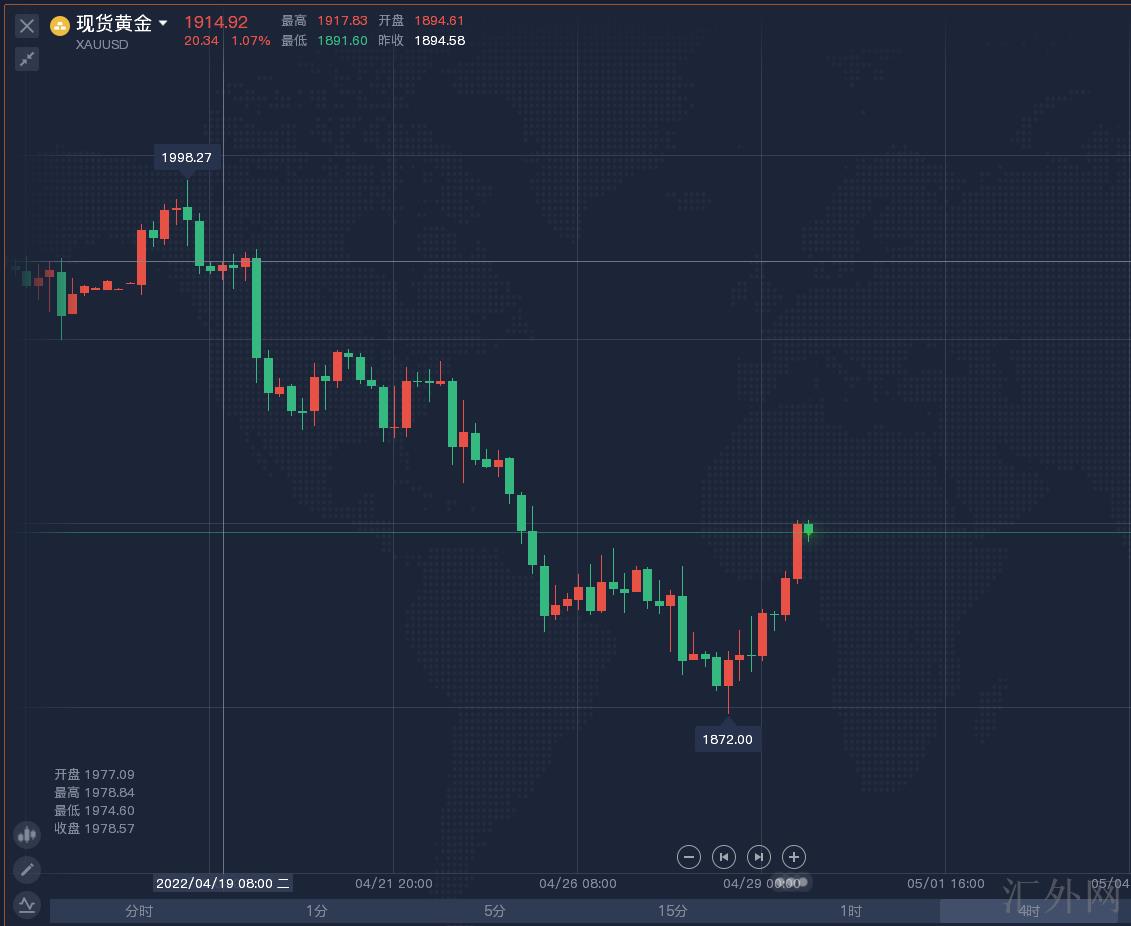Select the pencil drawing tool
The width and height of the screenshot is (1131, 926).
(27, 869)
